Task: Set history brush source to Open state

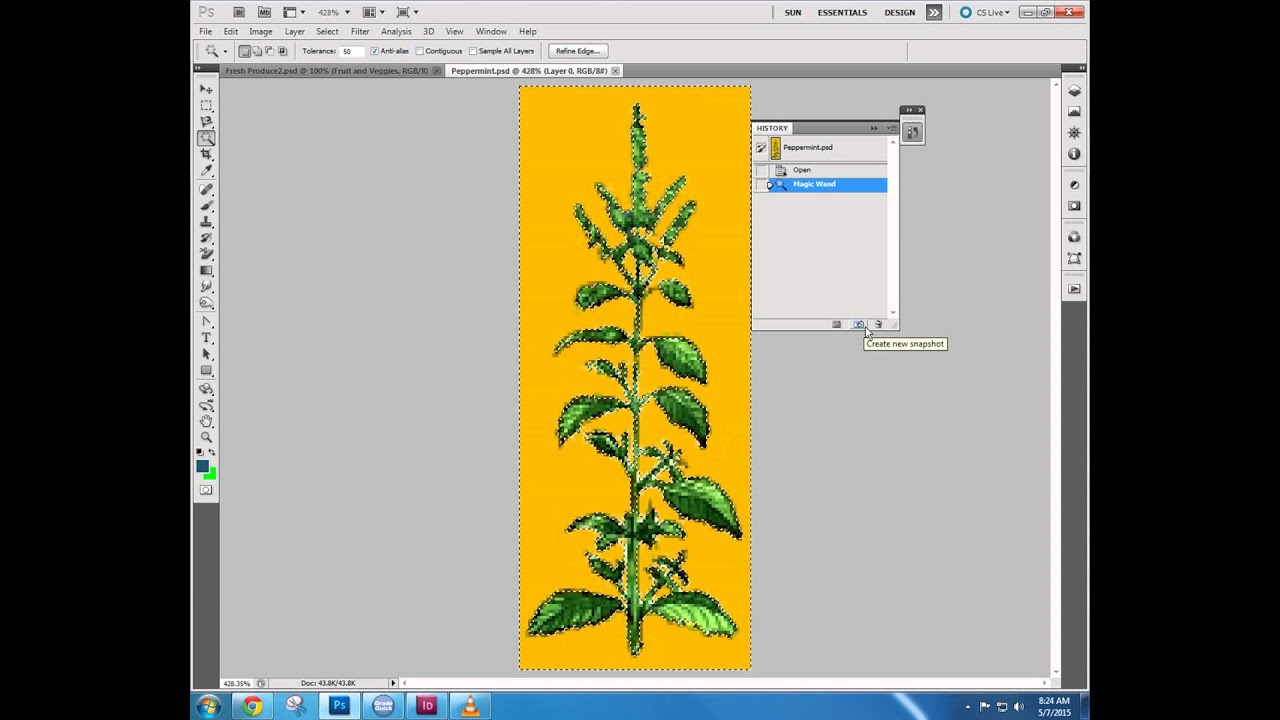Action: pyautogui.click(x=762, y=170)
